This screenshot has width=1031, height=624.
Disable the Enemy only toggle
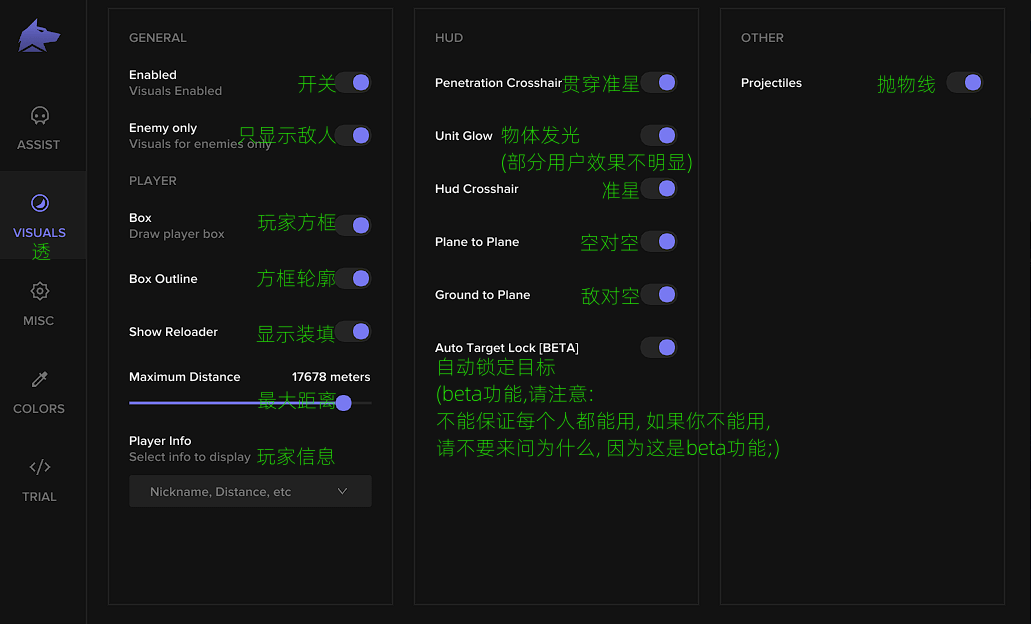[353, 136]
